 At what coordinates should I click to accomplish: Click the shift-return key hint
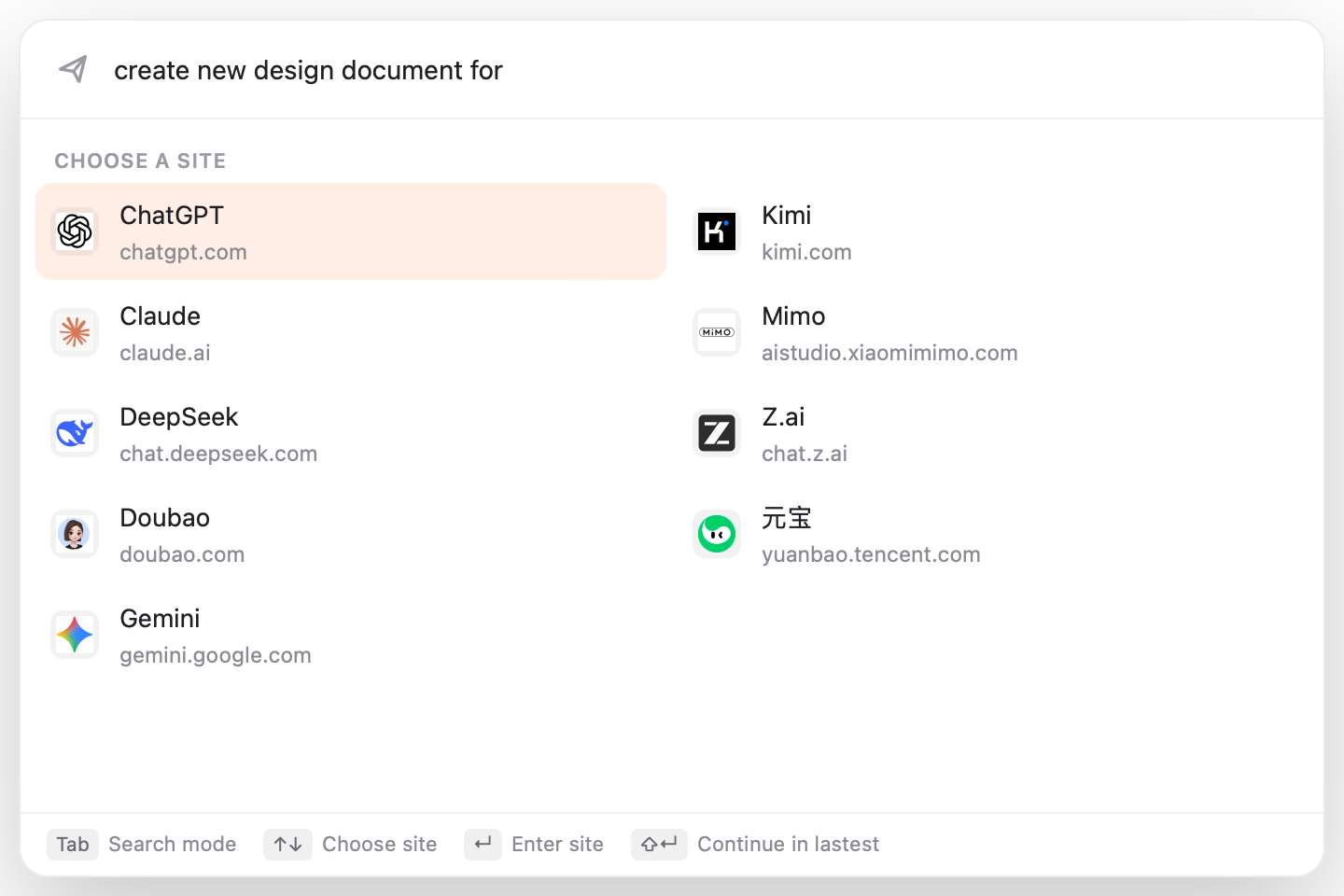(659, 845)
